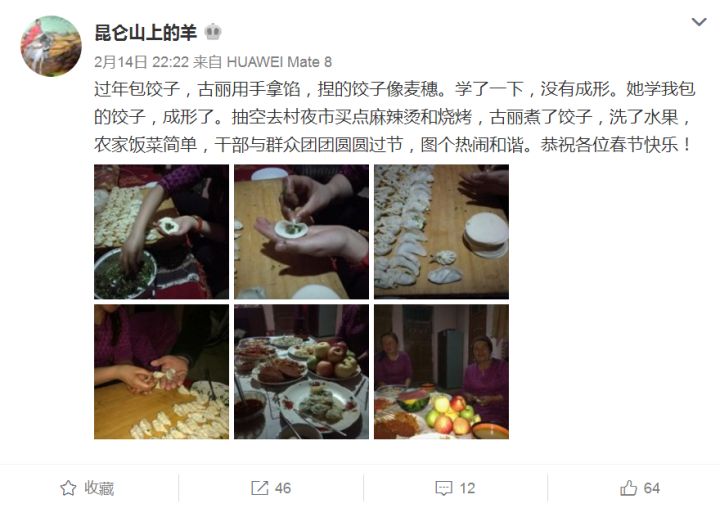Open the photo of dinner table with apples
Viewport: 720px width, 508px height.
click(x=301, y=372)
